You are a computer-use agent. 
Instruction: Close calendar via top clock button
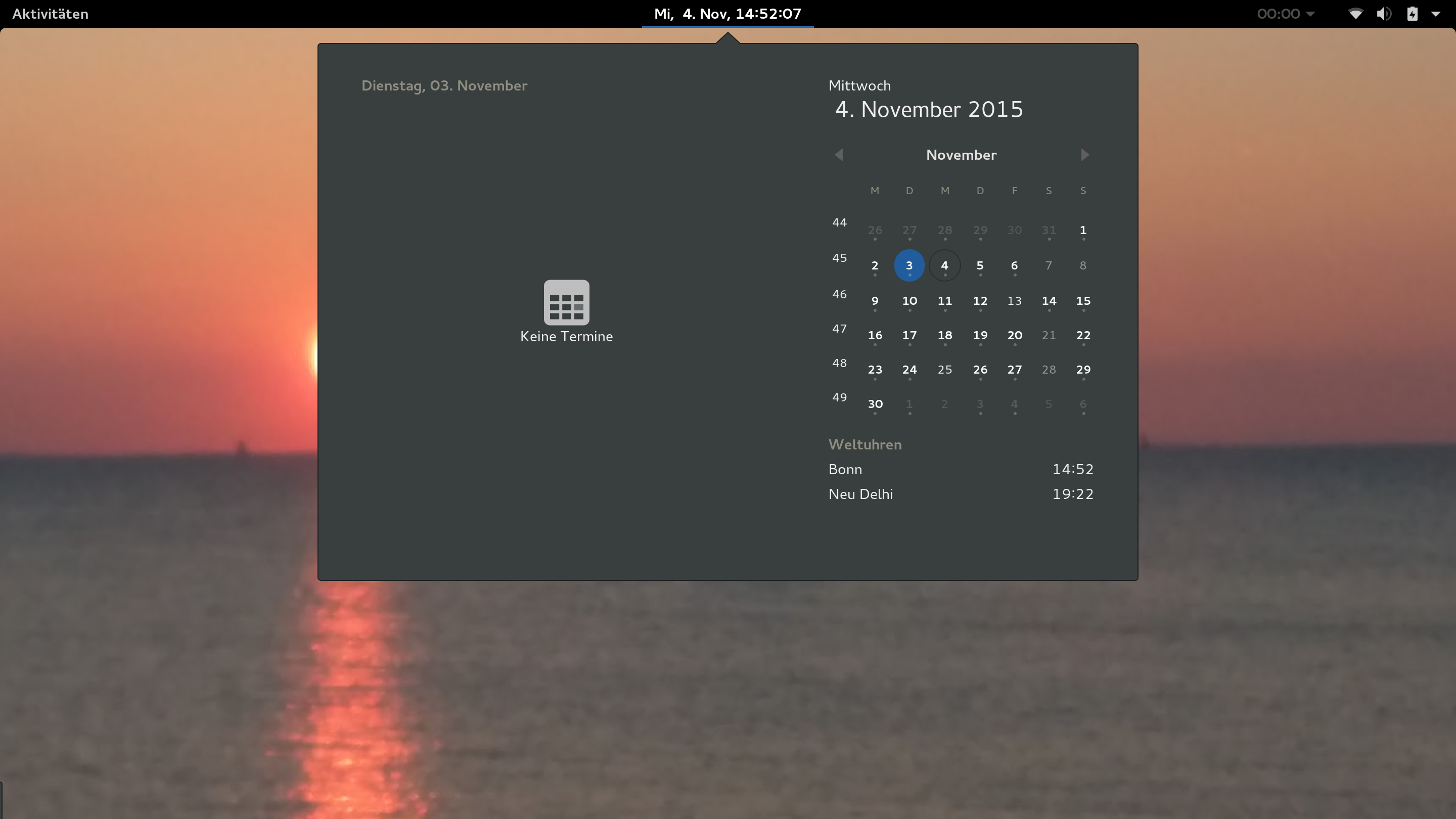click(727, 14)
